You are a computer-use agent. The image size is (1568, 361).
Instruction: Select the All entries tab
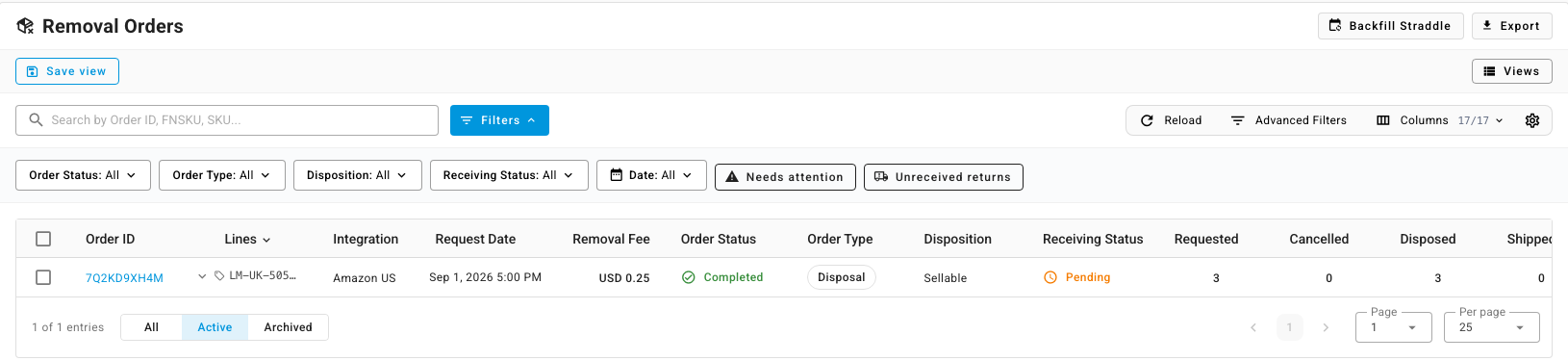point(151,327)
